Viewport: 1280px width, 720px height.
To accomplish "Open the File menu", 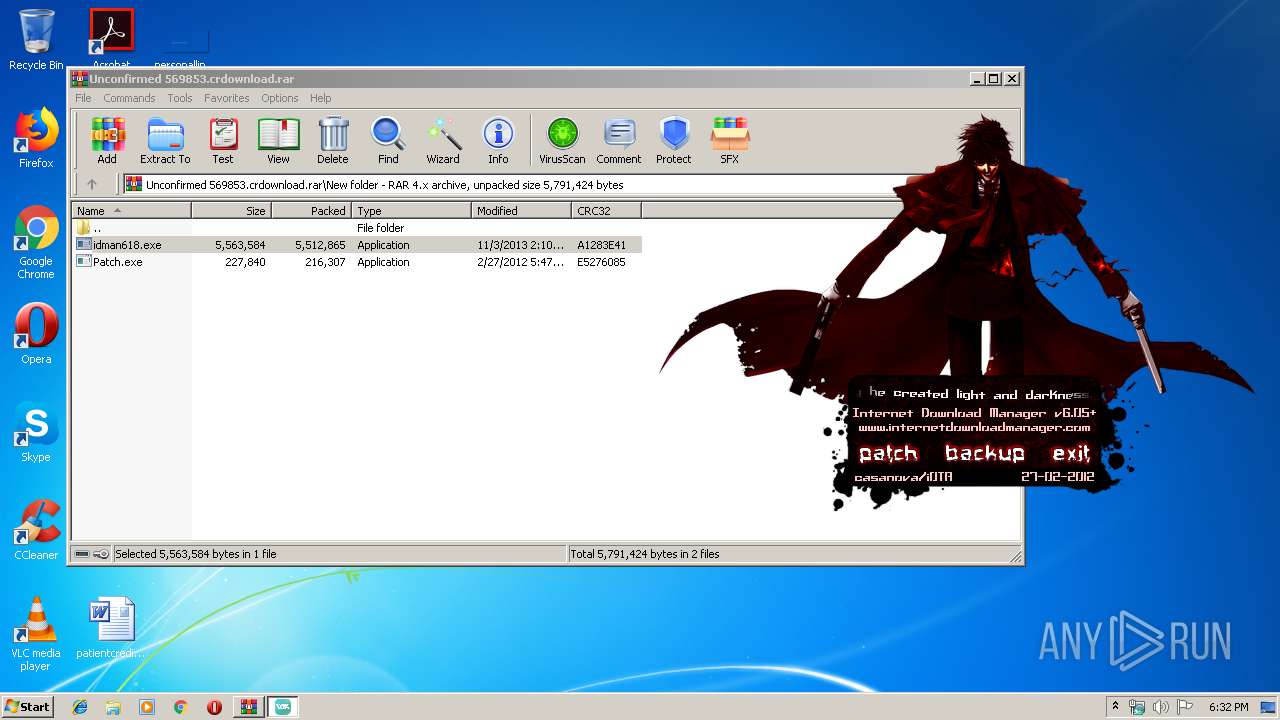I will [x=83, y=98].
